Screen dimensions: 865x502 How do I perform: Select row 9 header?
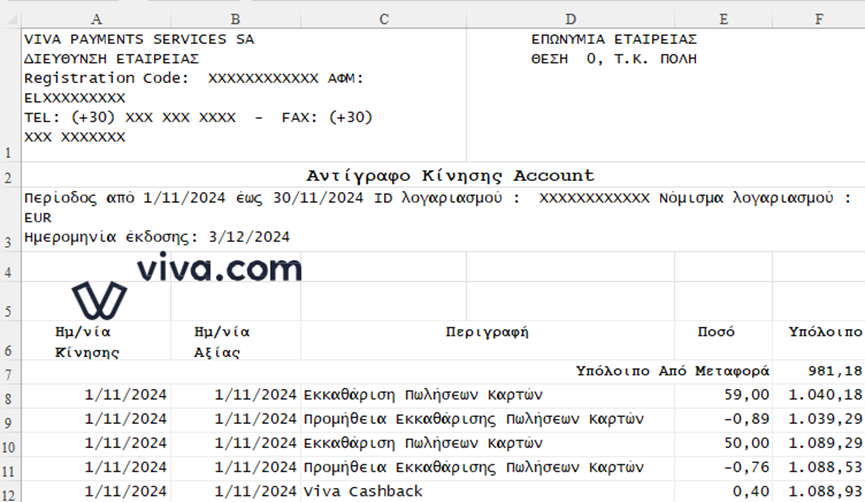click(x=10, y=421)
